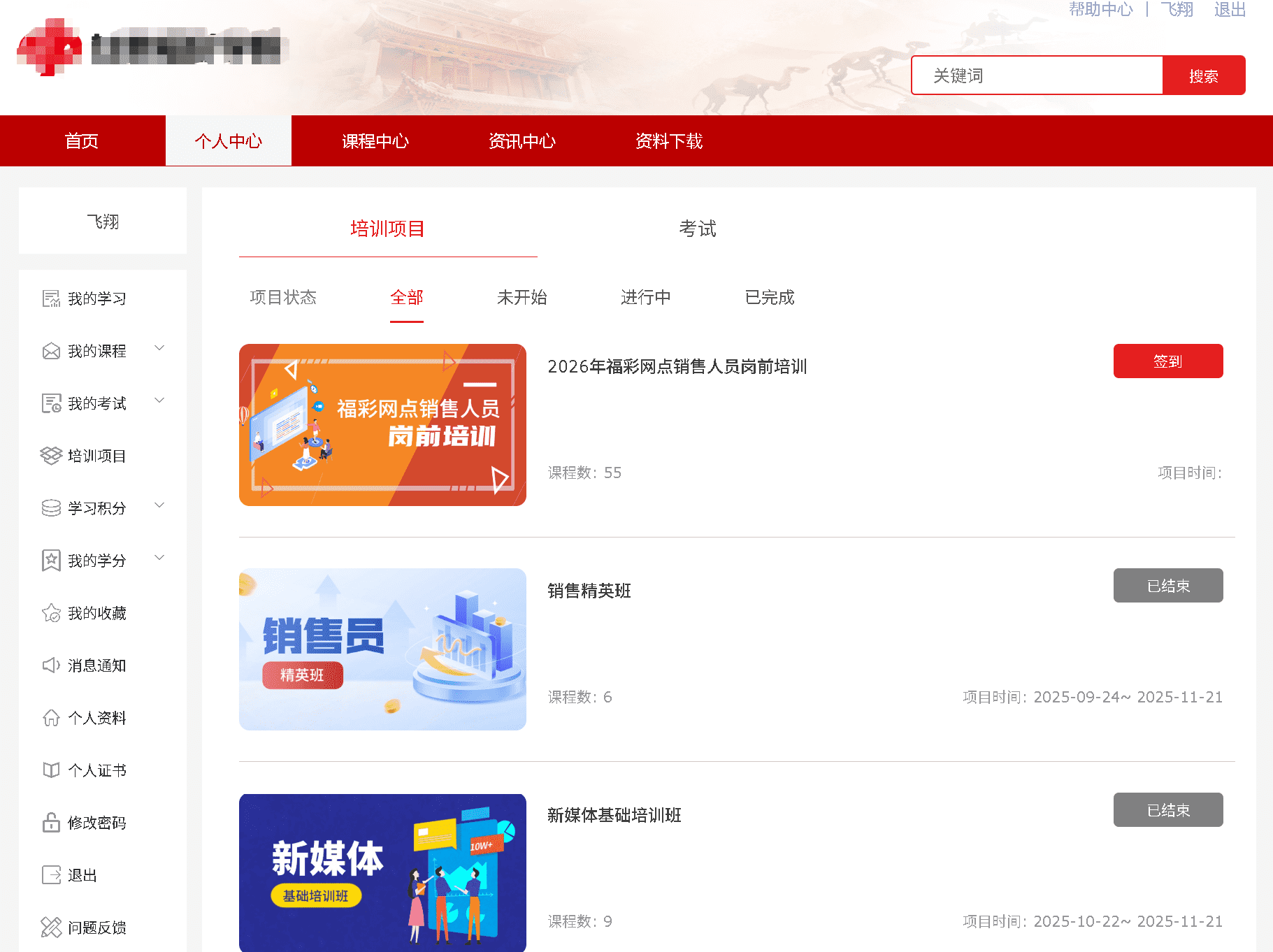Filter projects by 进行中 status
The image size is (1273, 952).
coord(645,298)
